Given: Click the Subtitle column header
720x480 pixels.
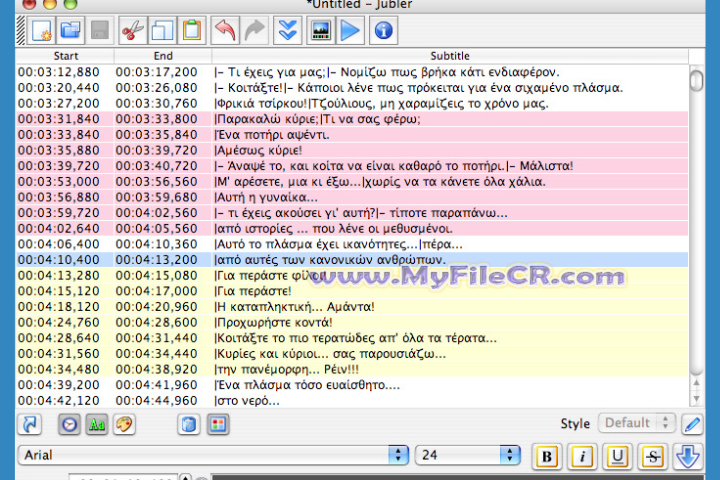Looking at the screenshot, I should (450, 56).
